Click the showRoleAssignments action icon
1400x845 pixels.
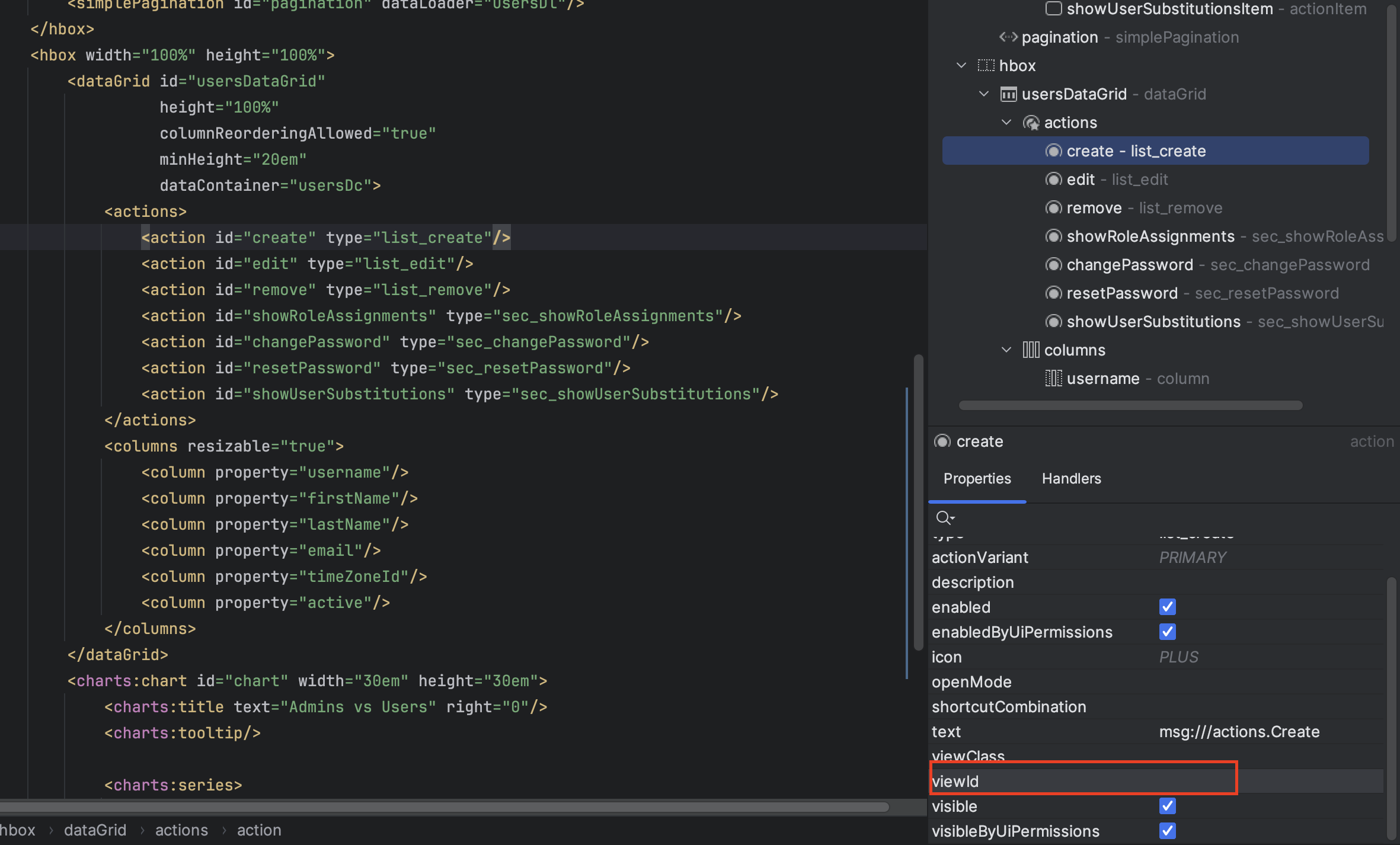click(1053, 236)
